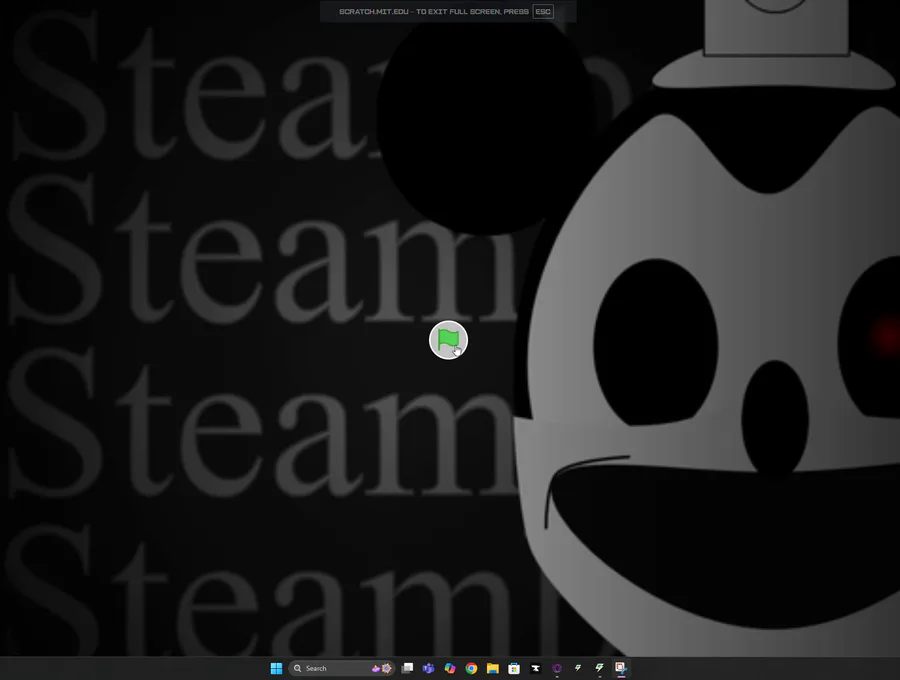Open Microsoft Teams from the taskbar
Viewport: 900px width, 680px height.
(428, 668)
